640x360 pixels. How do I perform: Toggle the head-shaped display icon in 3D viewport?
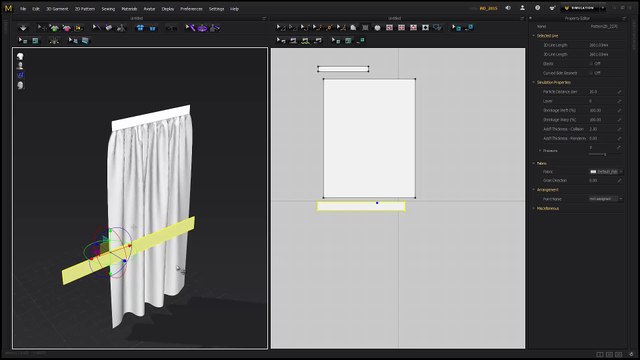coord(20,85)
